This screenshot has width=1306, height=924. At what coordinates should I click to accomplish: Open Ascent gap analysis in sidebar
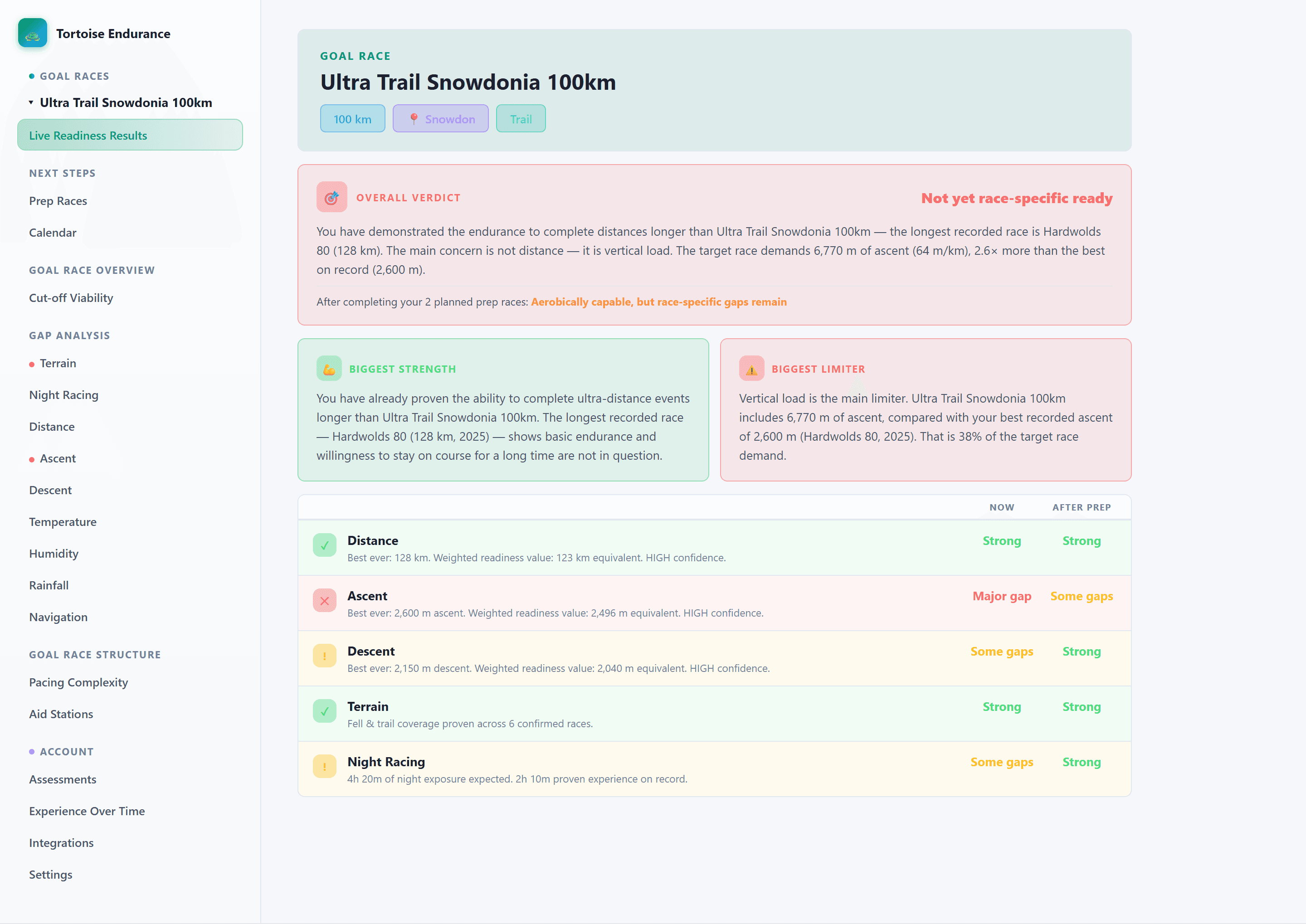pos(58,458)
